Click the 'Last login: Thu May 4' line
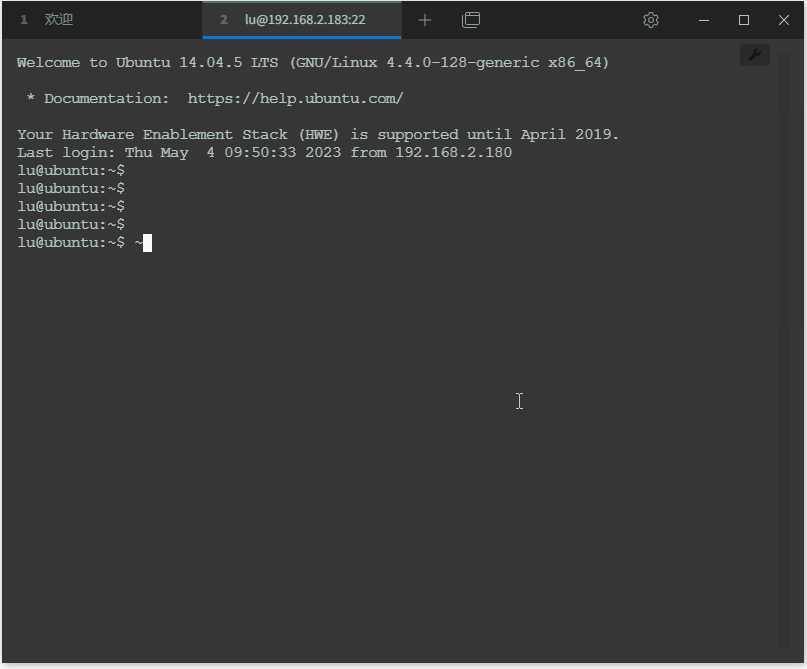This screenshot has height=669, width=807. pyautogui.click(x=265, y=153)
